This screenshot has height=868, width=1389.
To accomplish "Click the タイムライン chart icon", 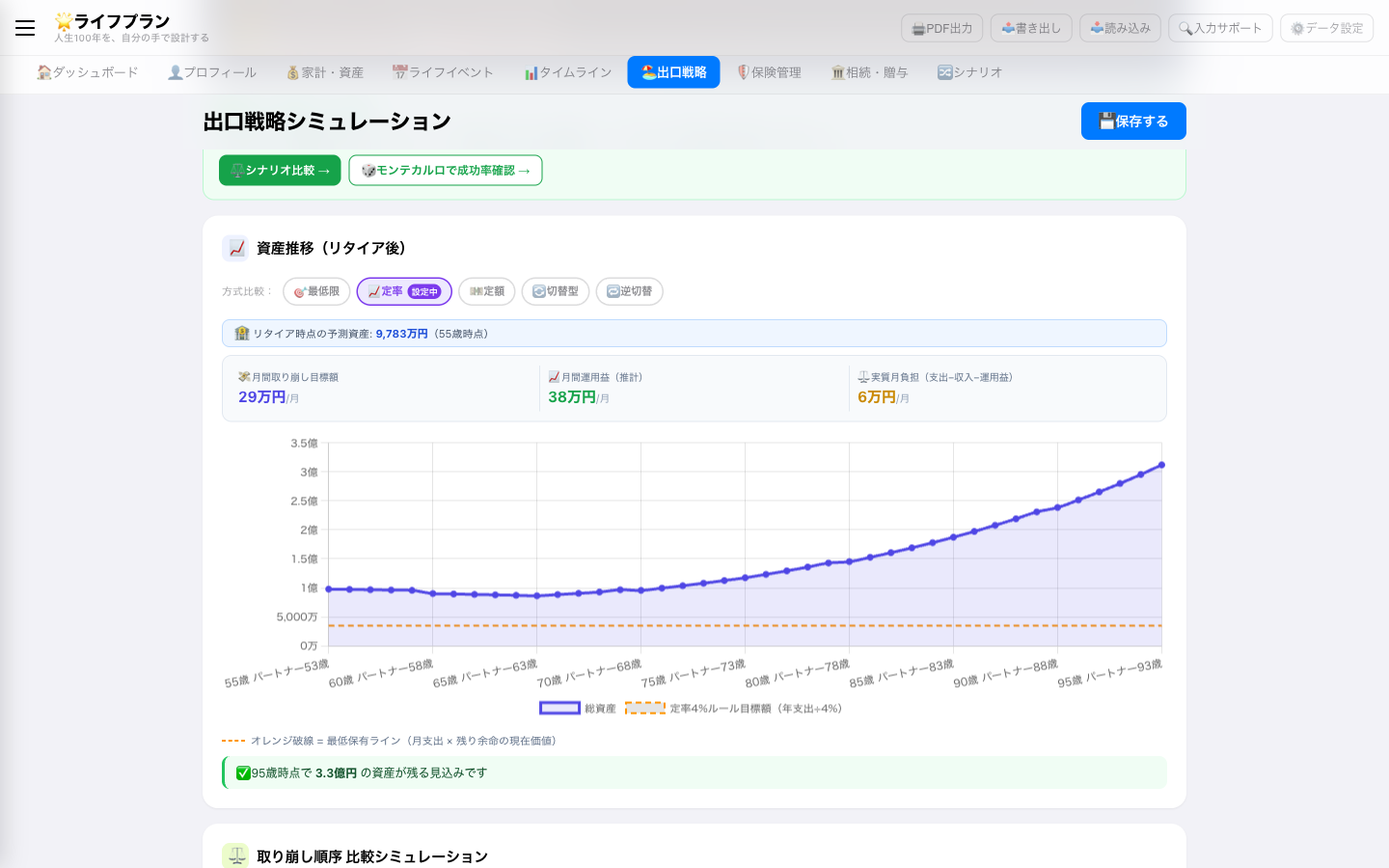I will pos(530,71).
